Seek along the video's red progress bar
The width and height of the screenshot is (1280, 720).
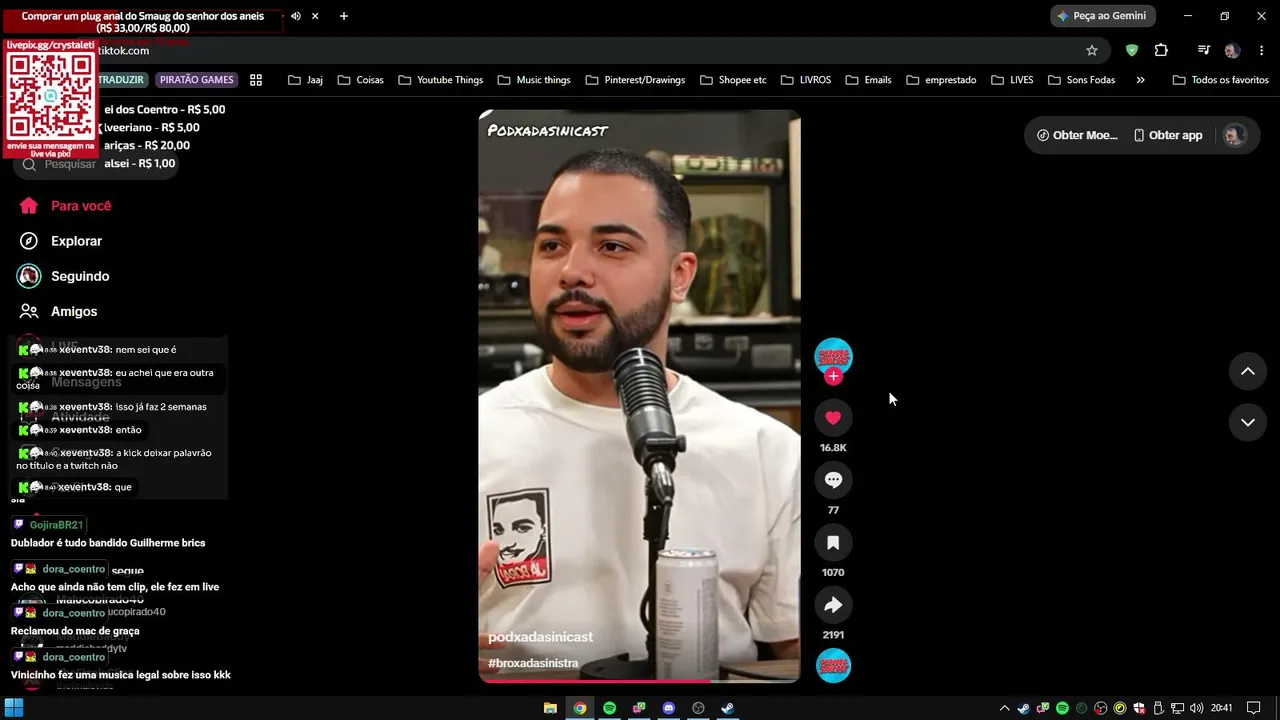pos(639,681)
